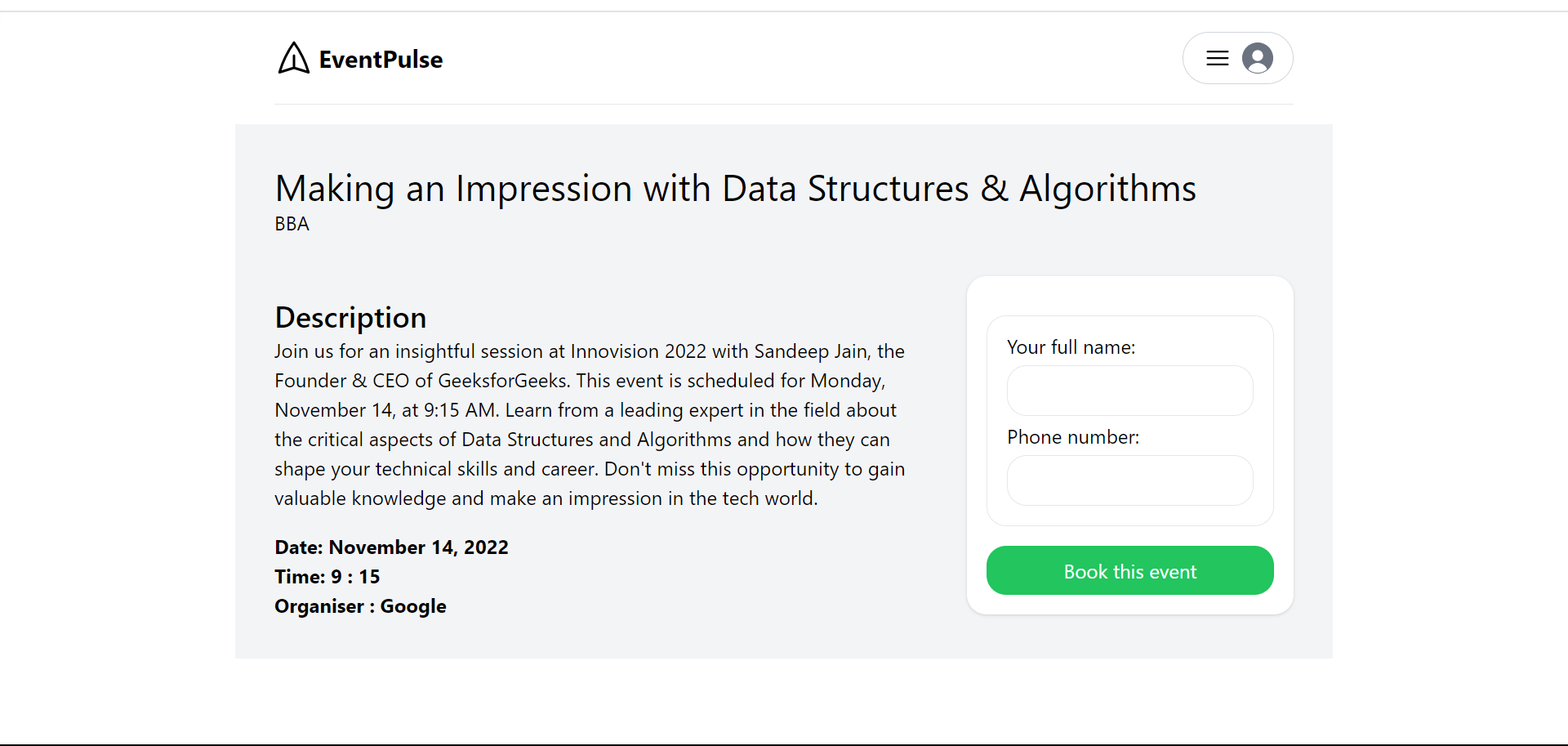Click the "Your full name:" form label
Viewport: 1568px width, 746px height.
tap(1071, 347)
